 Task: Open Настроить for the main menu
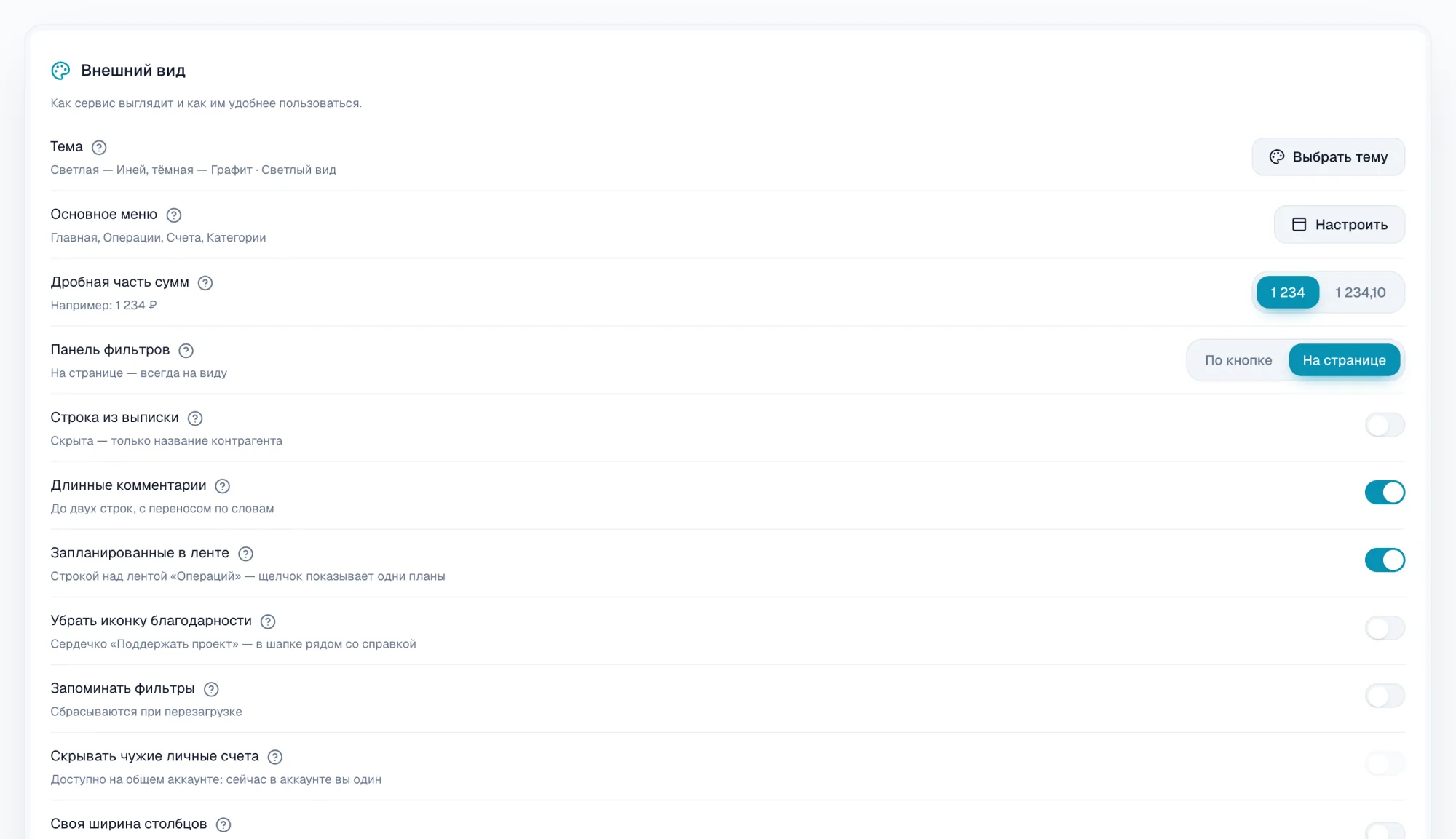point(1339,225)
